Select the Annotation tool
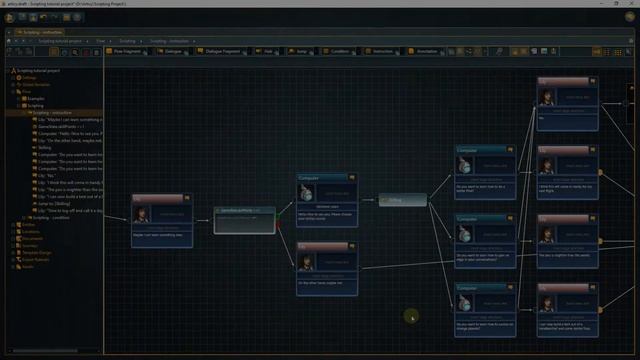This screenshot has height=360, width=640. pyautogui.click(x=427, y=51)
